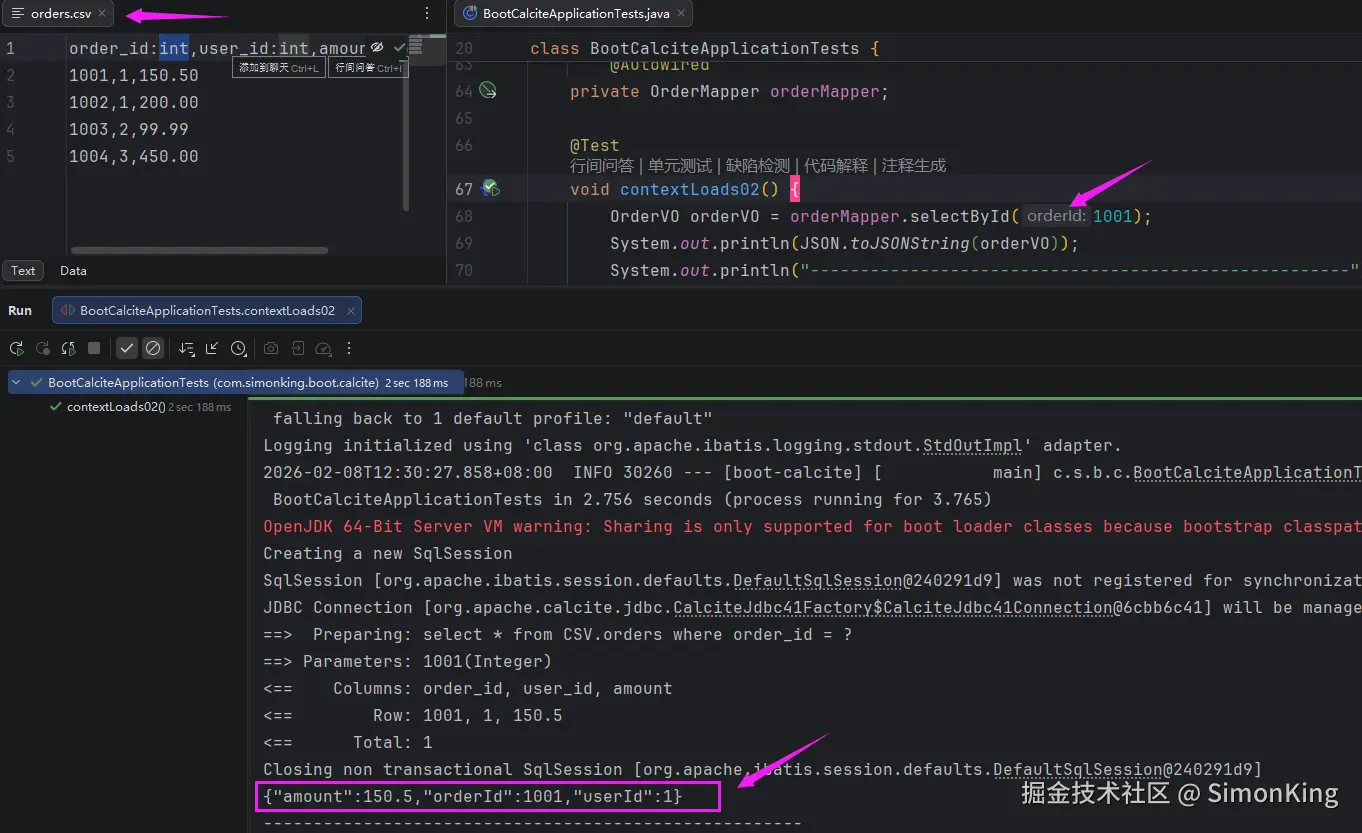Viewport: 1362px width, 833px height.
Task: Click the 添加到聊天 button
Action: (x=278, y=68)
